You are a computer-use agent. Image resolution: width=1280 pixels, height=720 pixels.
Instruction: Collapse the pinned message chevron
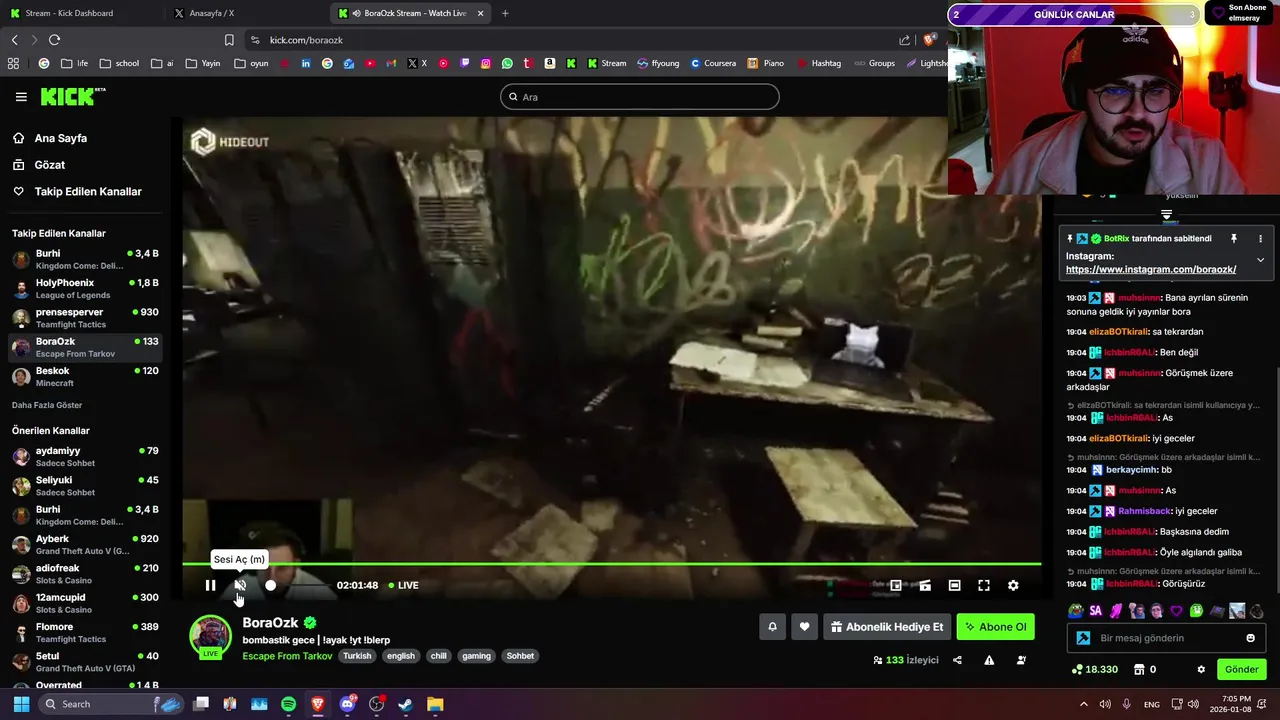[1260, 260]
